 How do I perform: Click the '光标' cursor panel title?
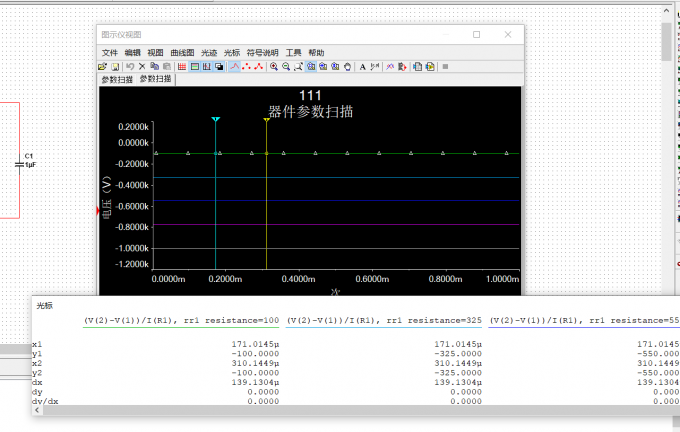pos(45,305)
